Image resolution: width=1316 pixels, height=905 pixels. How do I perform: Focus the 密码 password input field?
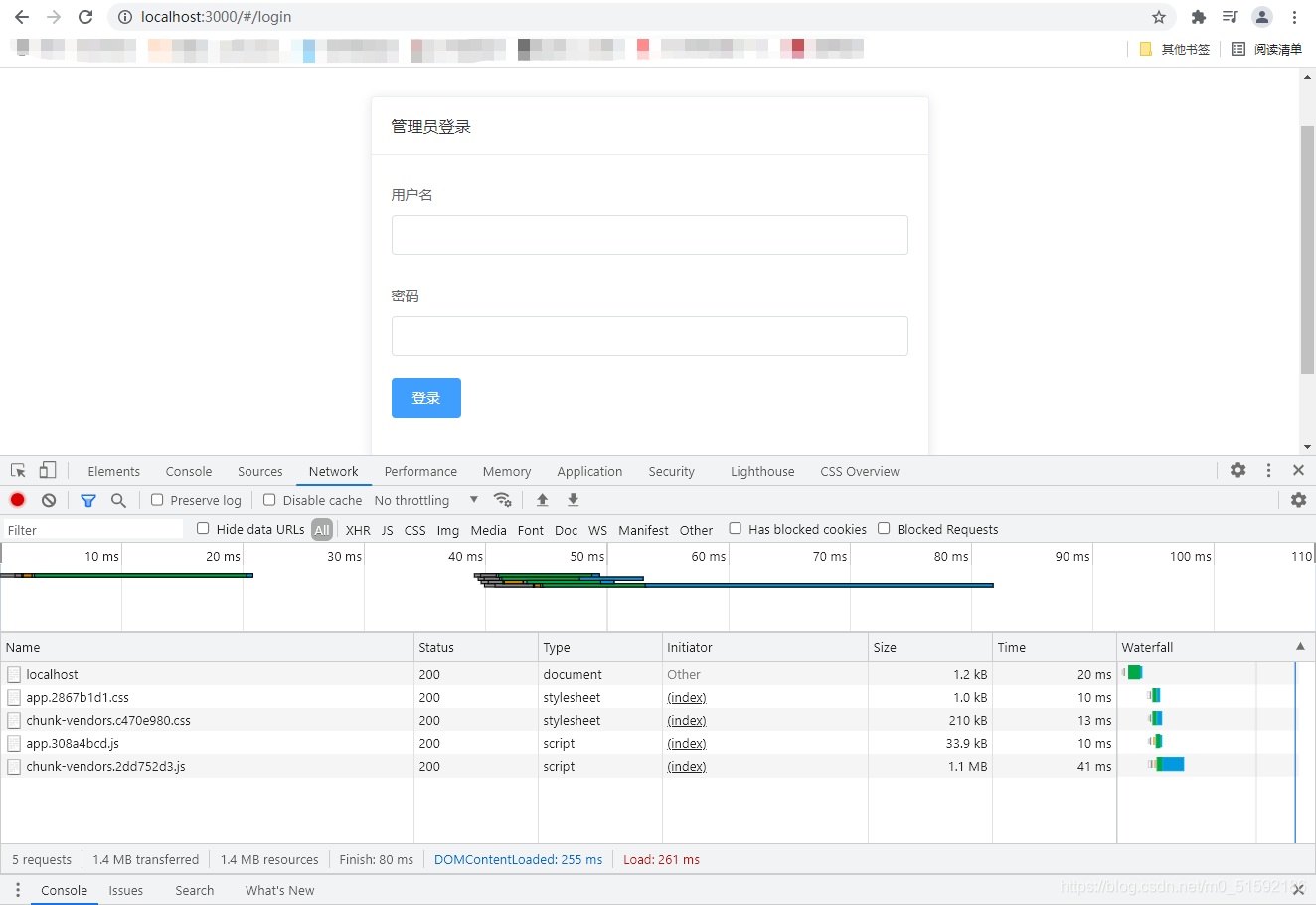(x=650, y=336)
